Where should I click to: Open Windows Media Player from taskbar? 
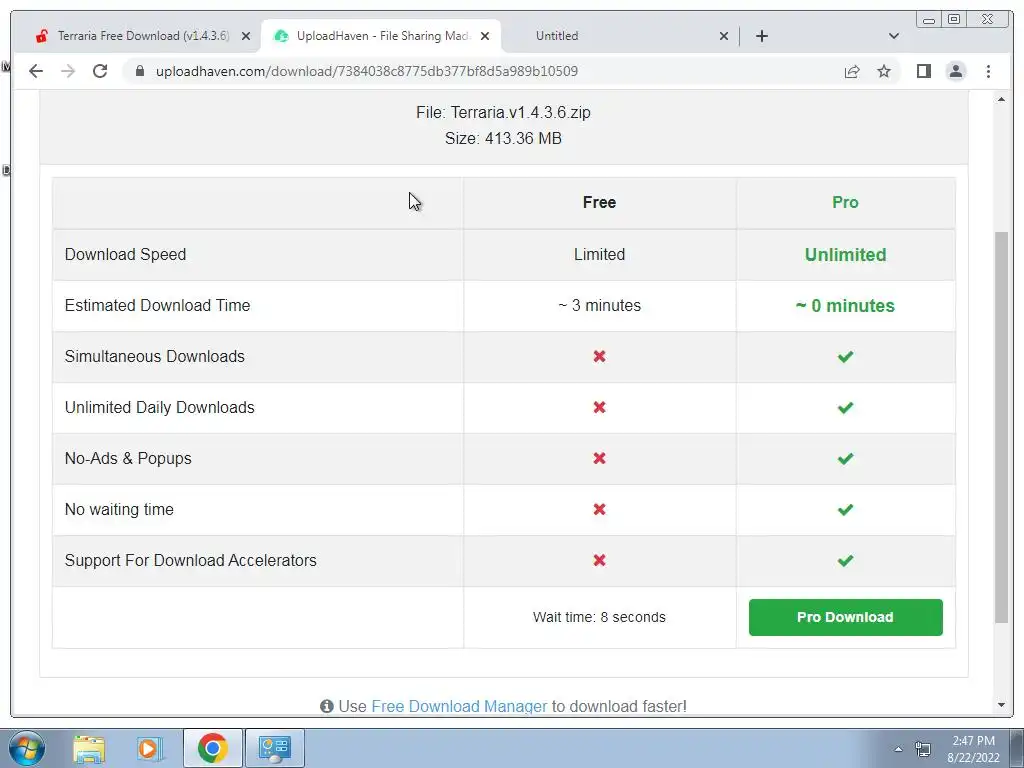(x=150, y=748)
